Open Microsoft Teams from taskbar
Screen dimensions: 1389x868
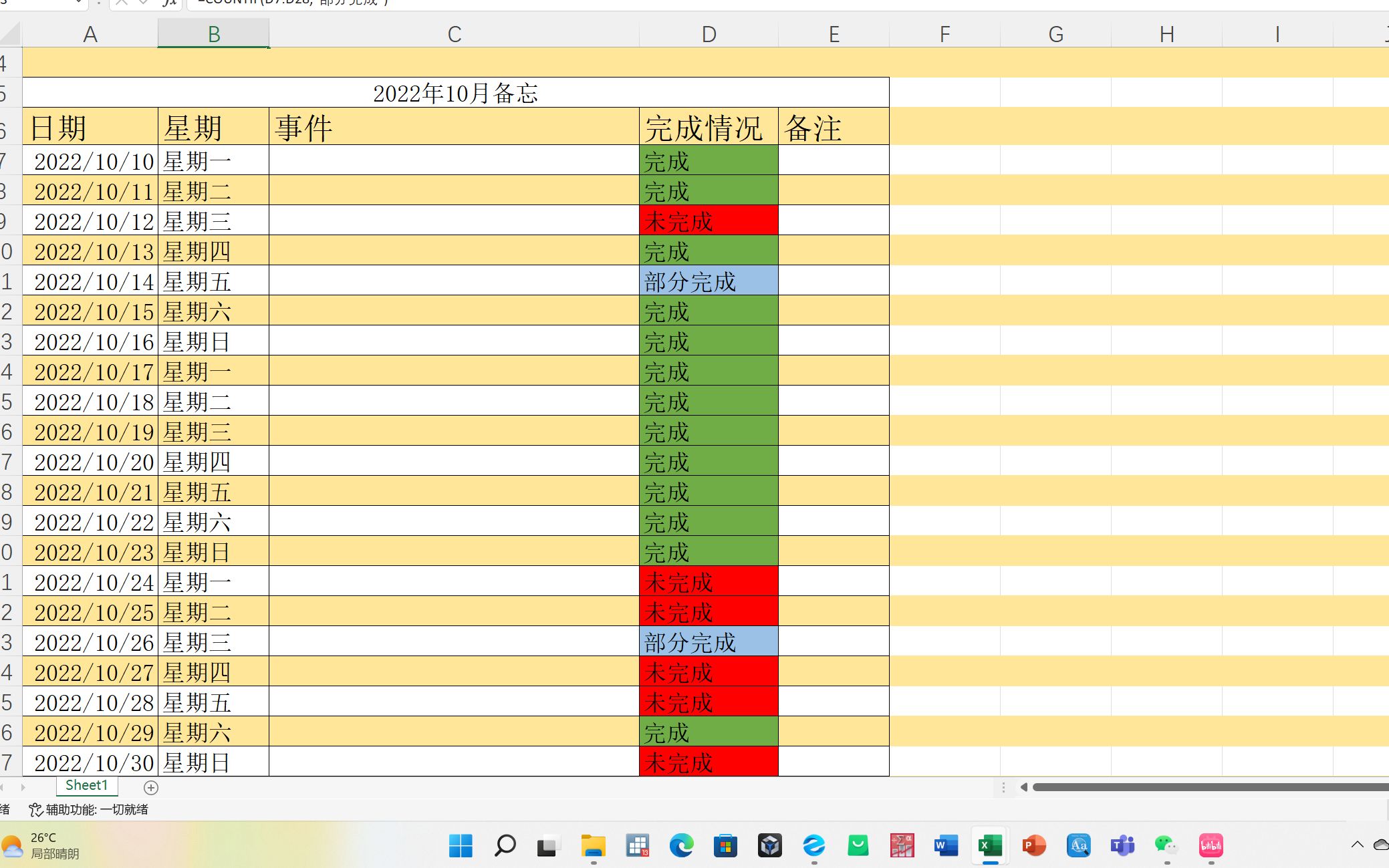(x=1122, y=845)
